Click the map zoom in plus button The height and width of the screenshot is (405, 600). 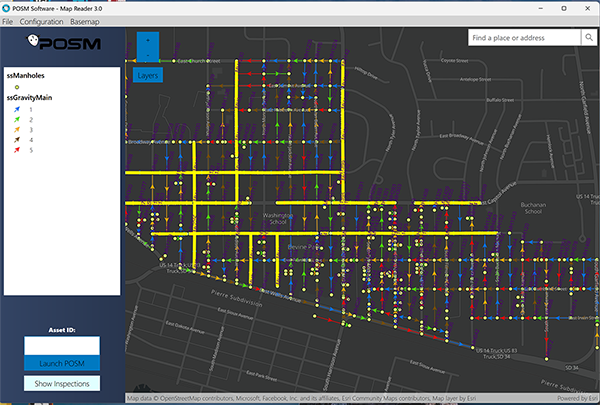(150, 40)
